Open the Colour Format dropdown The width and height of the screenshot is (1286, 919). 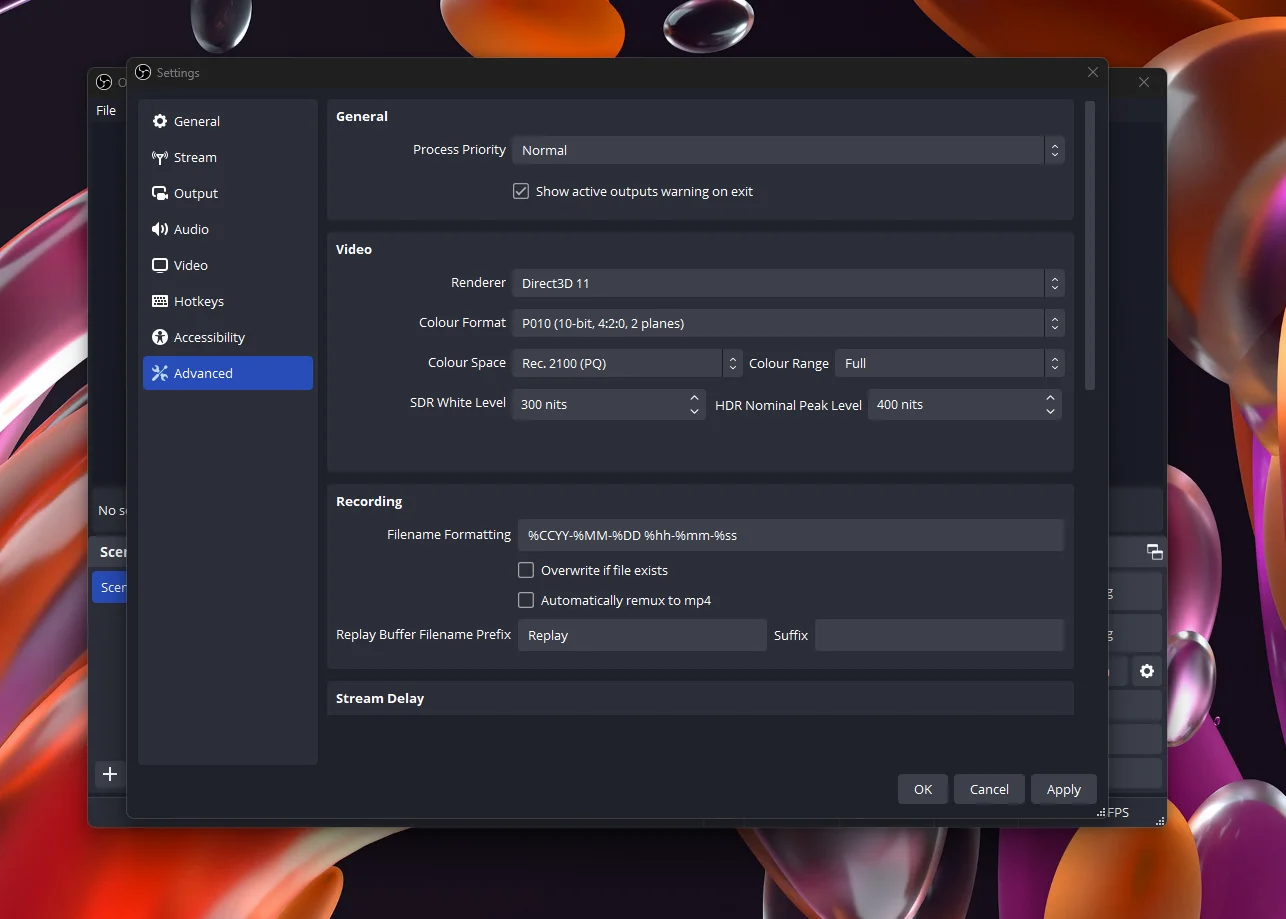tap(788, 323)
